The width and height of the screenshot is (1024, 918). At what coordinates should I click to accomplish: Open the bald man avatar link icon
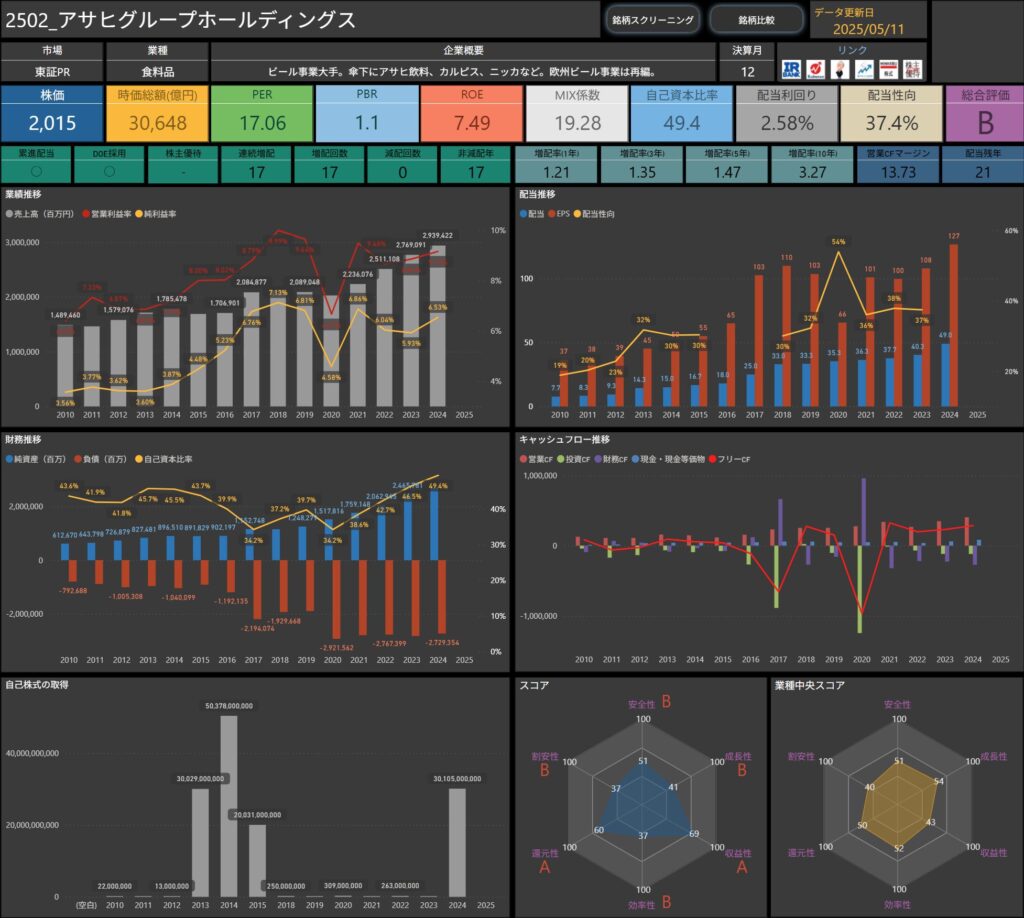click(840, 69)
